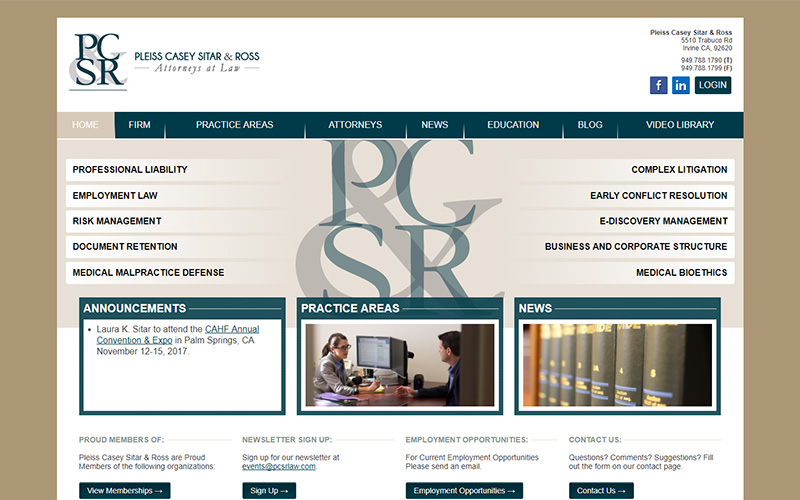Open the VIDEO LIBRARY menu item
Image resolution: width=800 pixels, height=500 pixels.
point(680,125)
